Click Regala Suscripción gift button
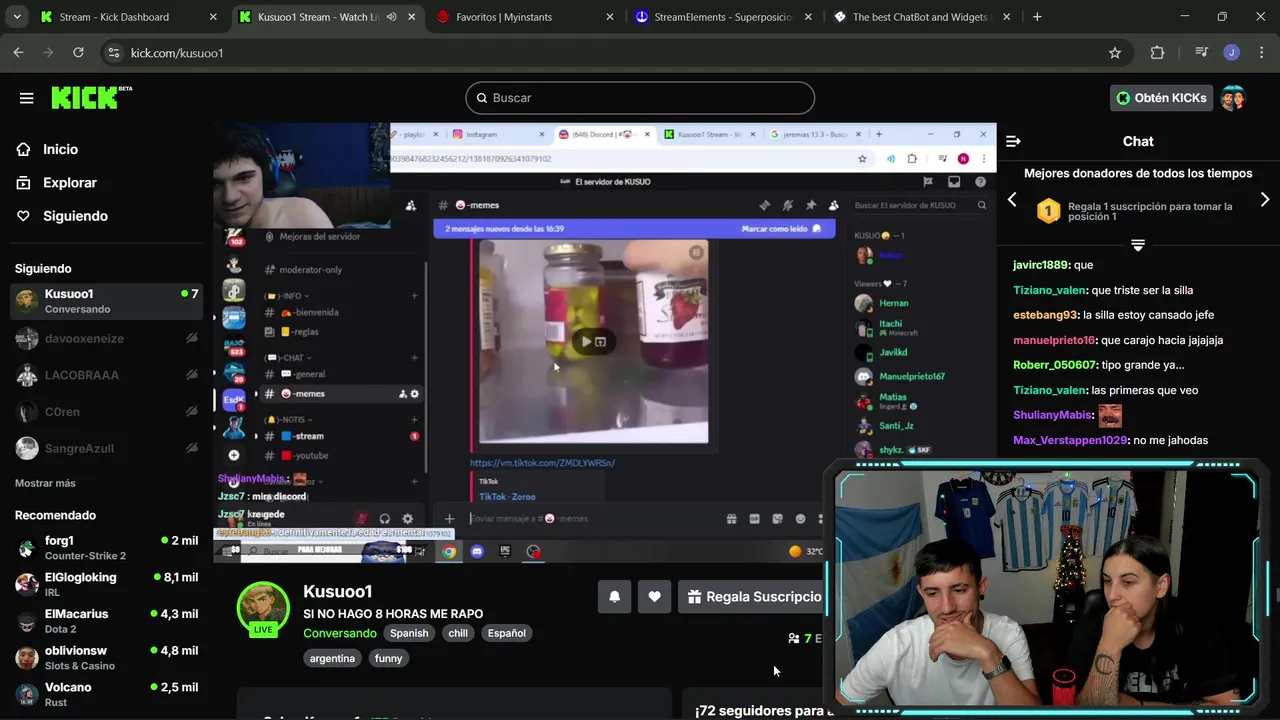Viewport: 1280px width, 720px height. pos(752,597)
